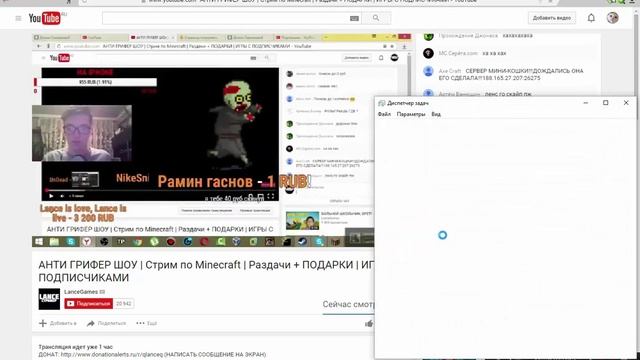640x360 pixels.
Task: Click the suggested video thumbnail in stream
Action: (302, 220)
